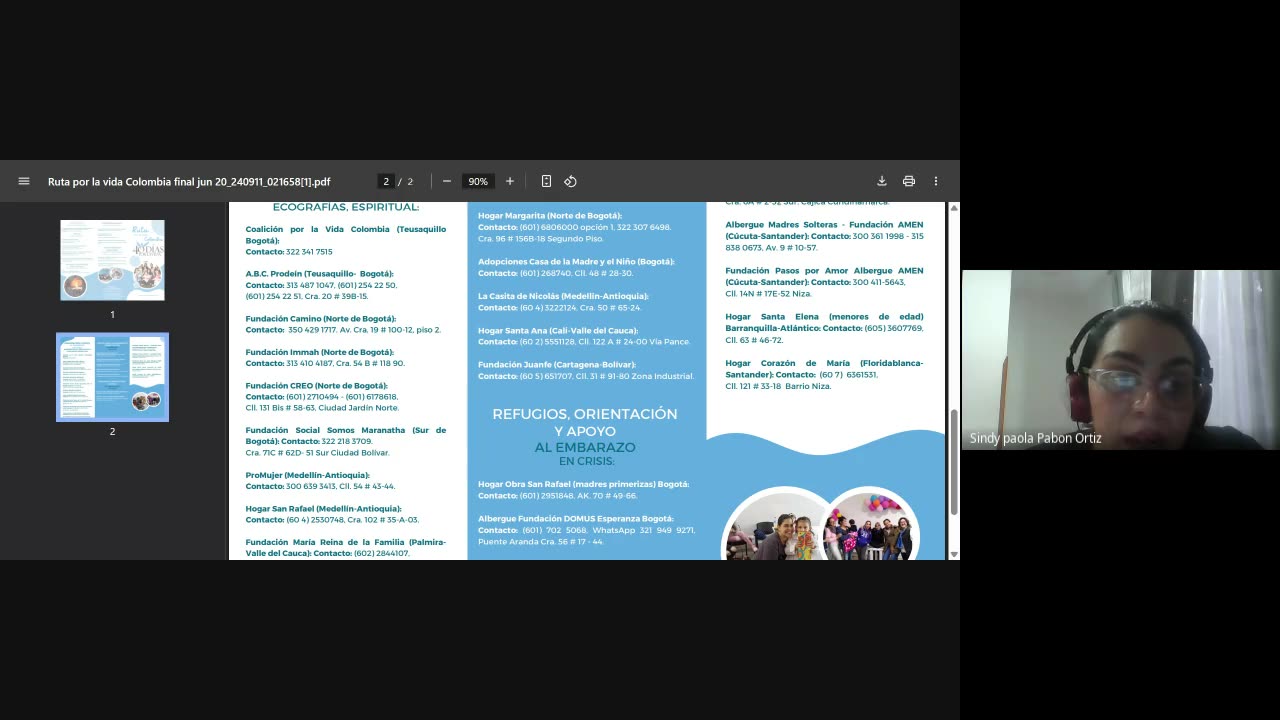Viewport: 1280px width, 720px height.
Task: Click the zoom in plus button
Action: (510, 181)
